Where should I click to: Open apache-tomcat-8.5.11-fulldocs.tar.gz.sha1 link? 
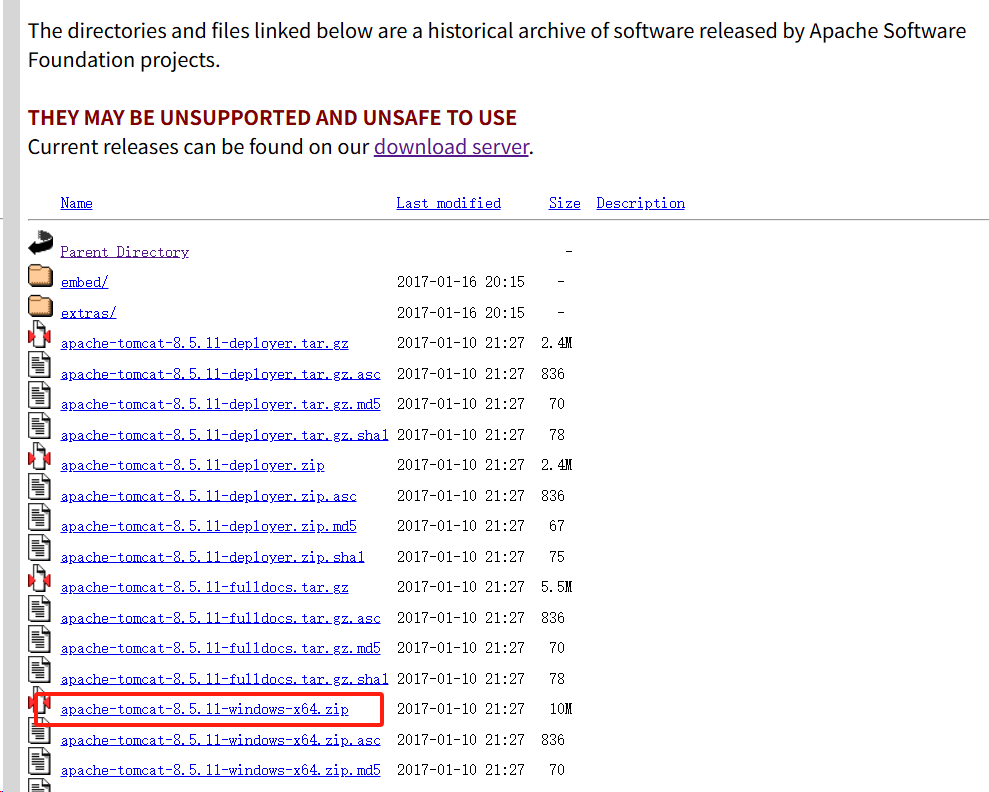225,679
